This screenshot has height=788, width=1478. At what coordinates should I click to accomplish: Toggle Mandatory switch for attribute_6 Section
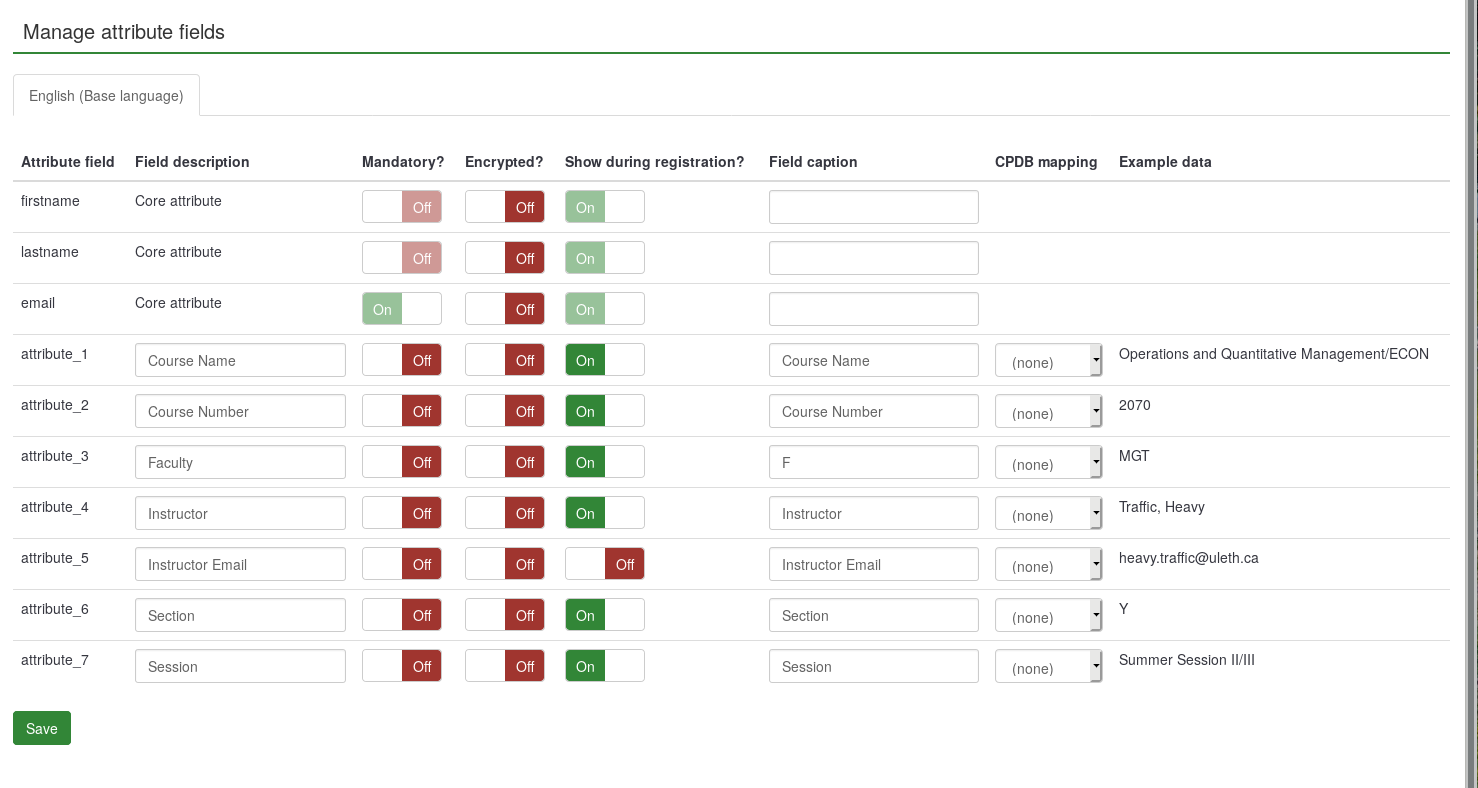(401, 615)
